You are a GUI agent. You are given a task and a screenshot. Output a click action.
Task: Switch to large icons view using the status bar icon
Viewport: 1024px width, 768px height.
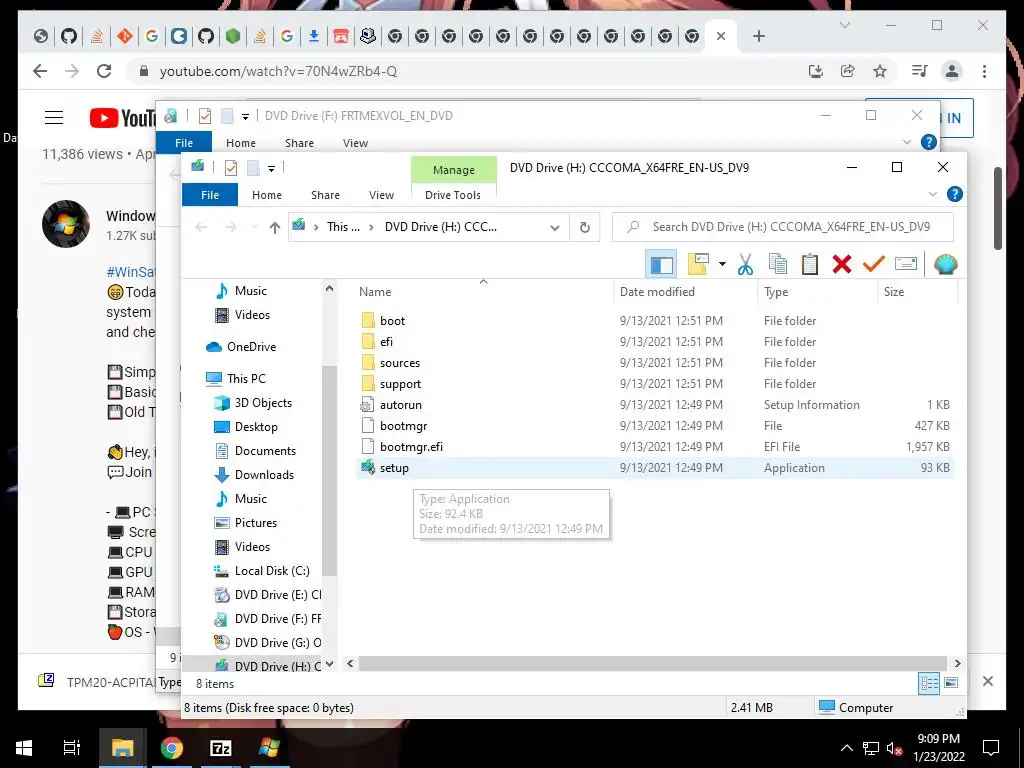coord(951,683)
